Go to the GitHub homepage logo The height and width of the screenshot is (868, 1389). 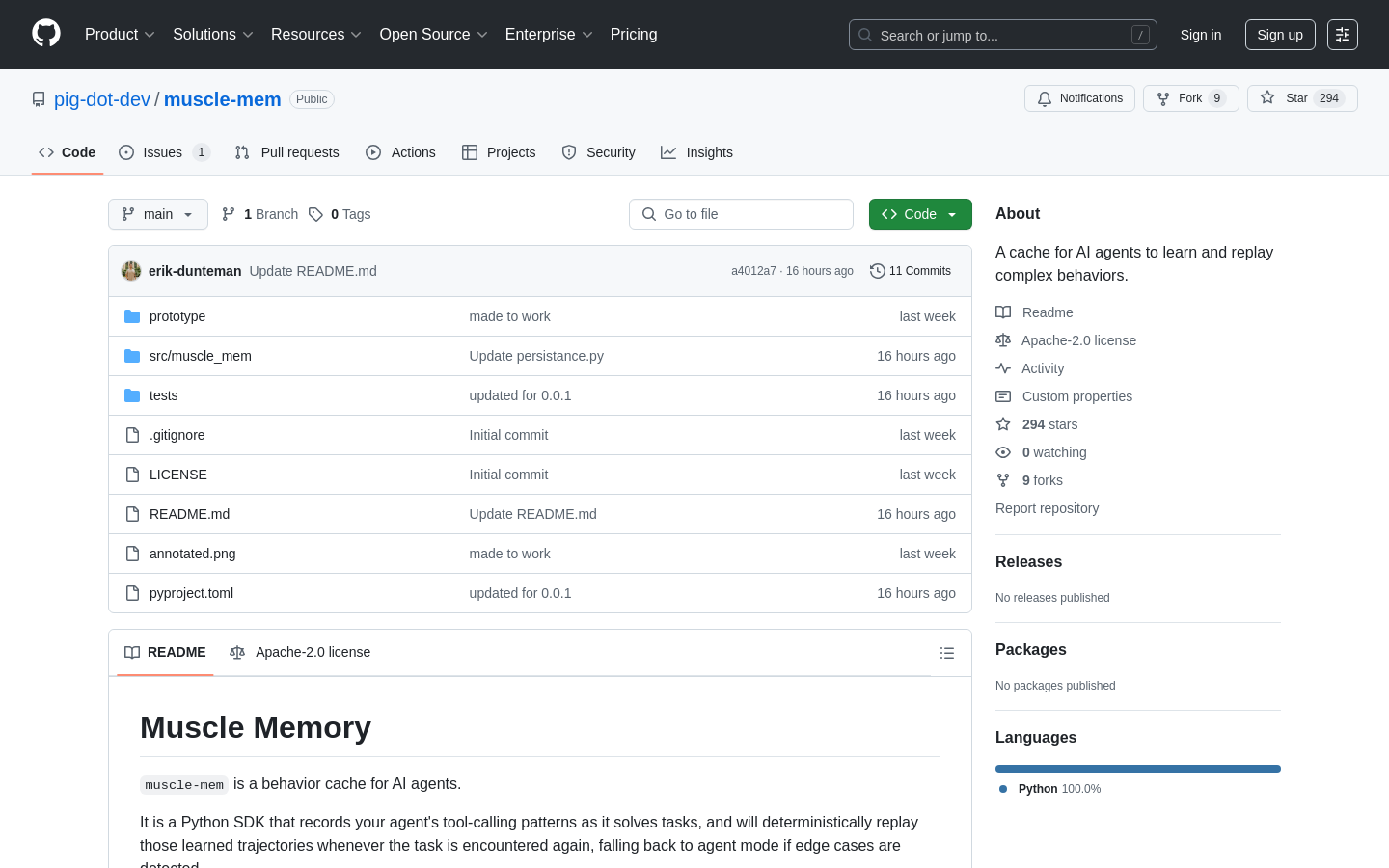click(46, 34)
